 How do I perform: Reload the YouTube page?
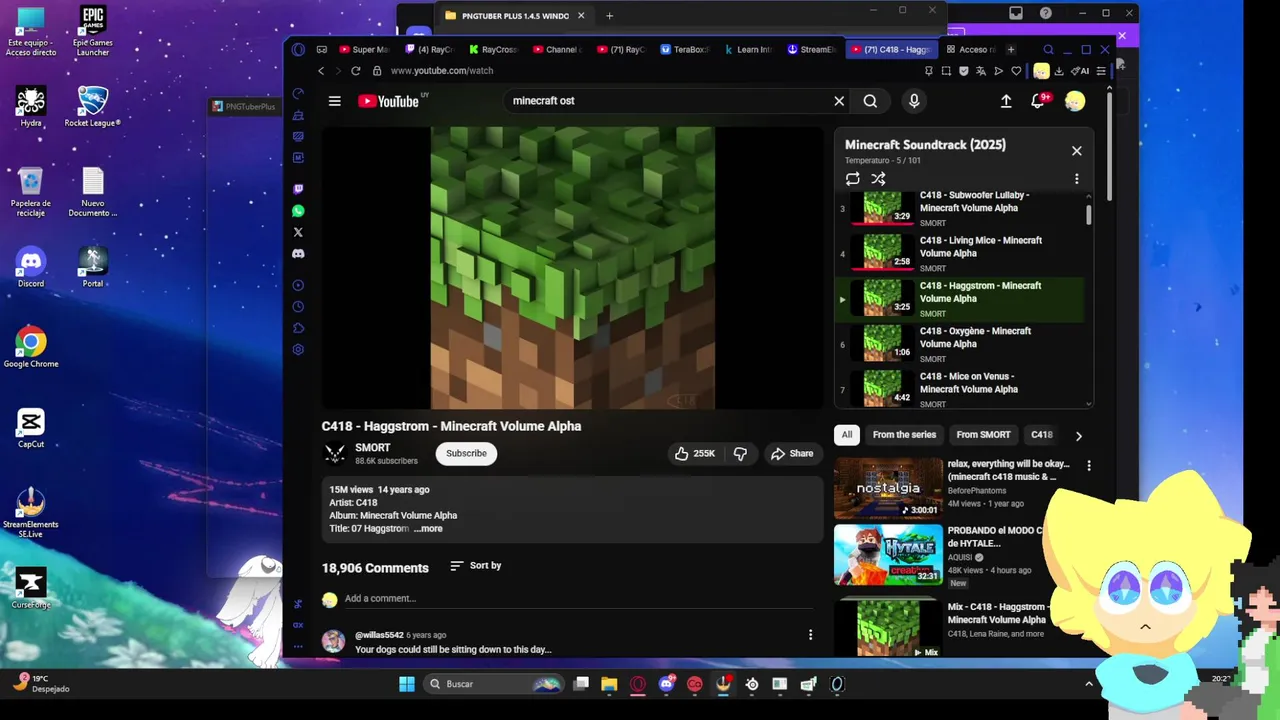coord(355,71)
